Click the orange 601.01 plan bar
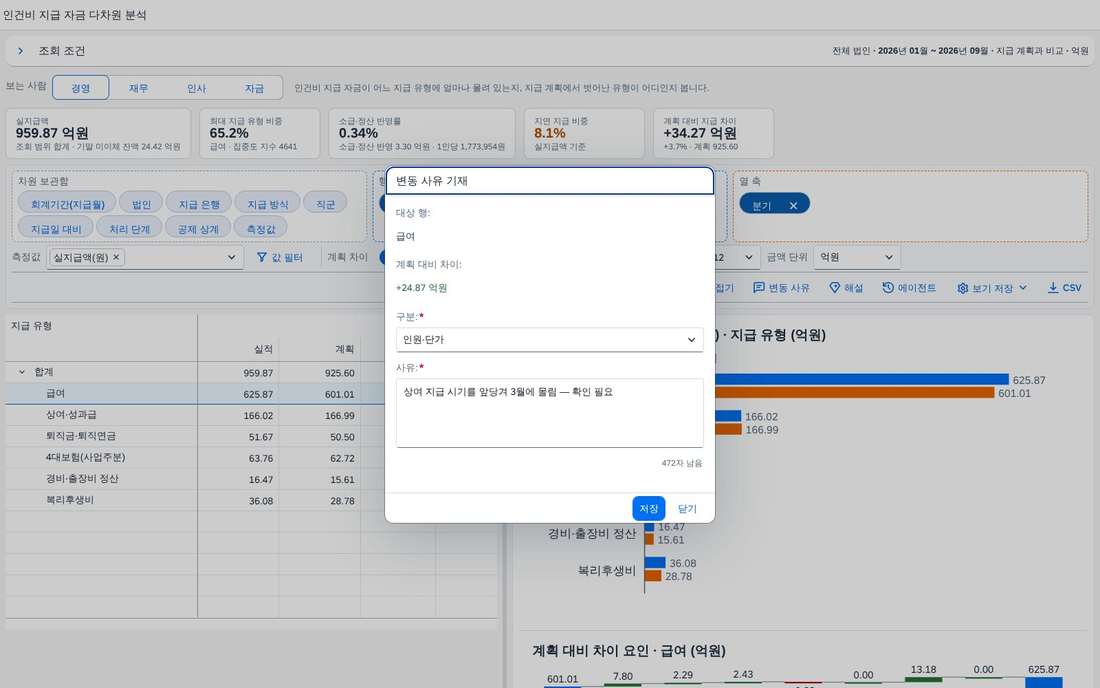Viewport: 1100px width, 688px height. (854, 393)
